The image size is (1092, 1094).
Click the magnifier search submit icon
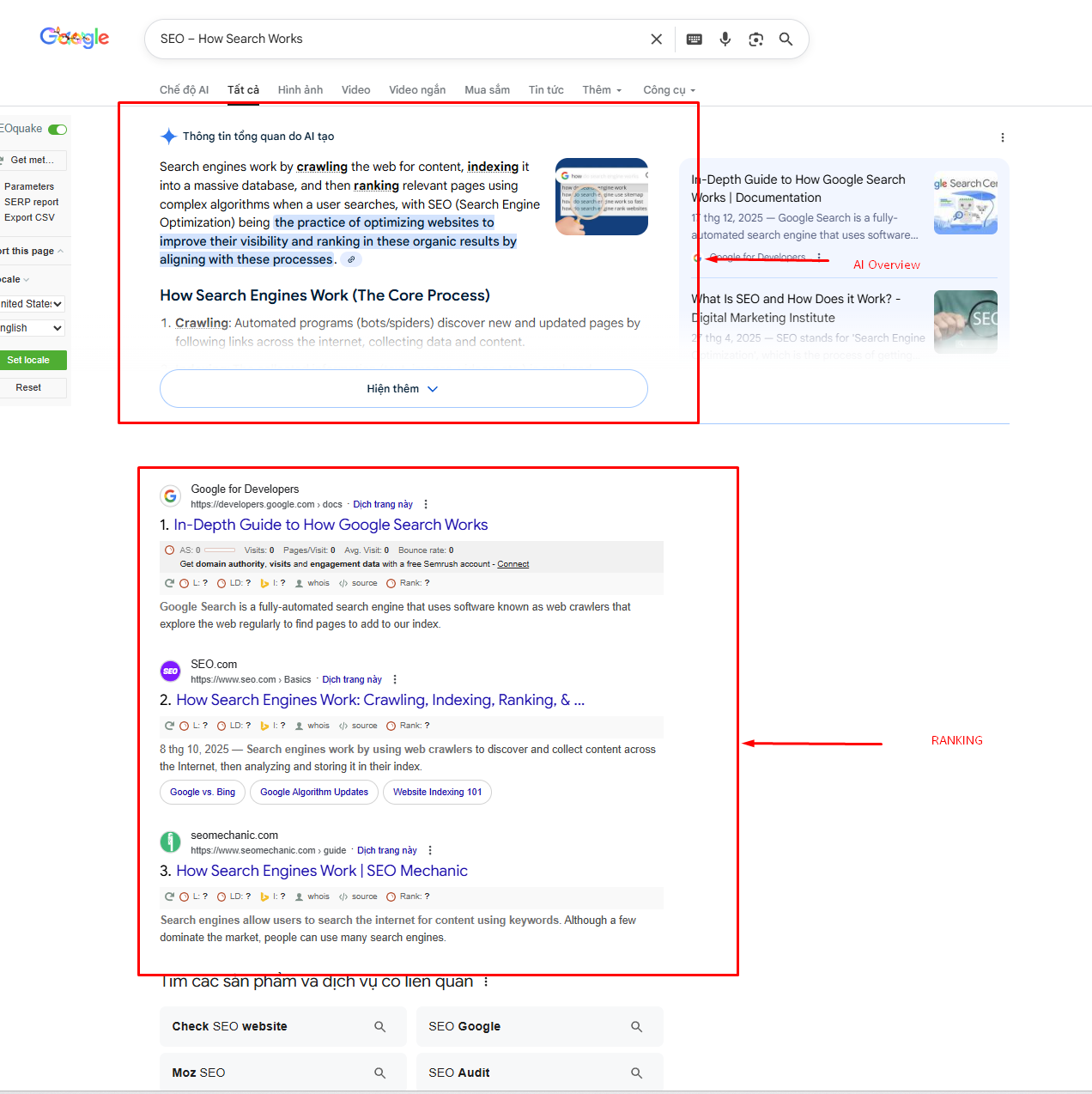coord(786,40)
